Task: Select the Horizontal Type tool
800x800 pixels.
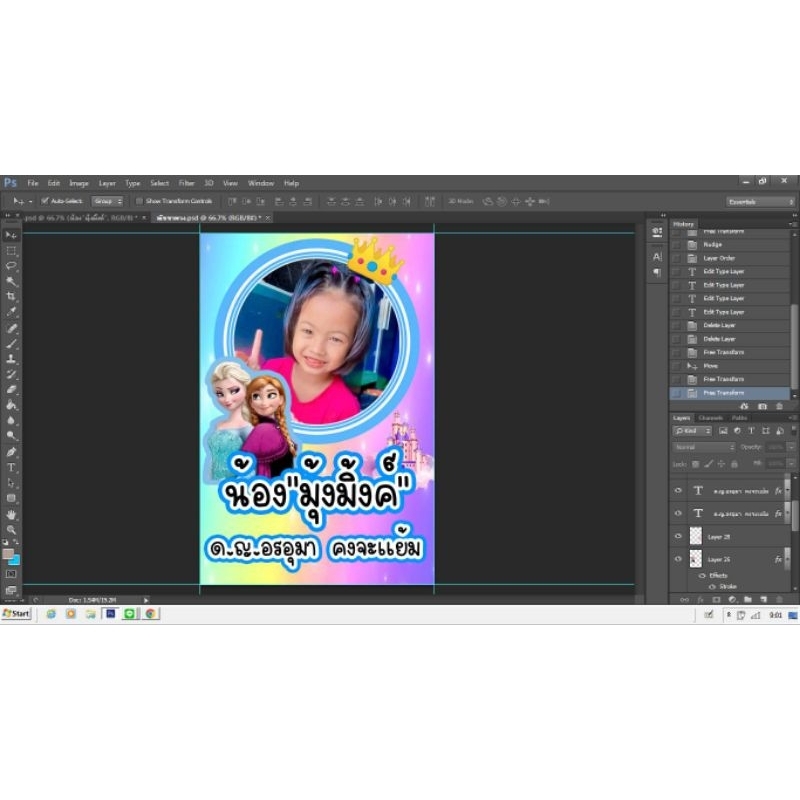Action: coord(11,467)
